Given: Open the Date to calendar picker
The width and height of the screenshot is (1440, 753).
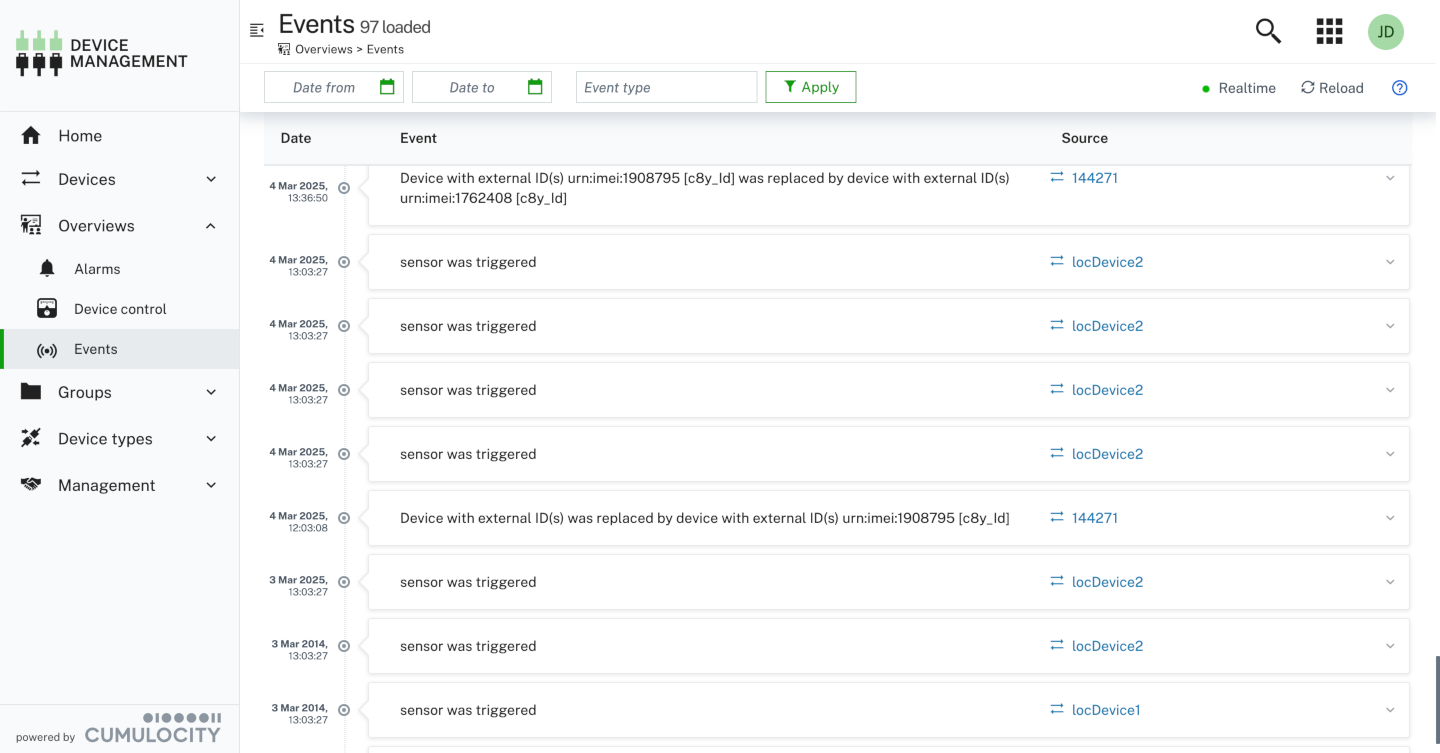Looking at the screenshot, I should click(x=535, y=87).
